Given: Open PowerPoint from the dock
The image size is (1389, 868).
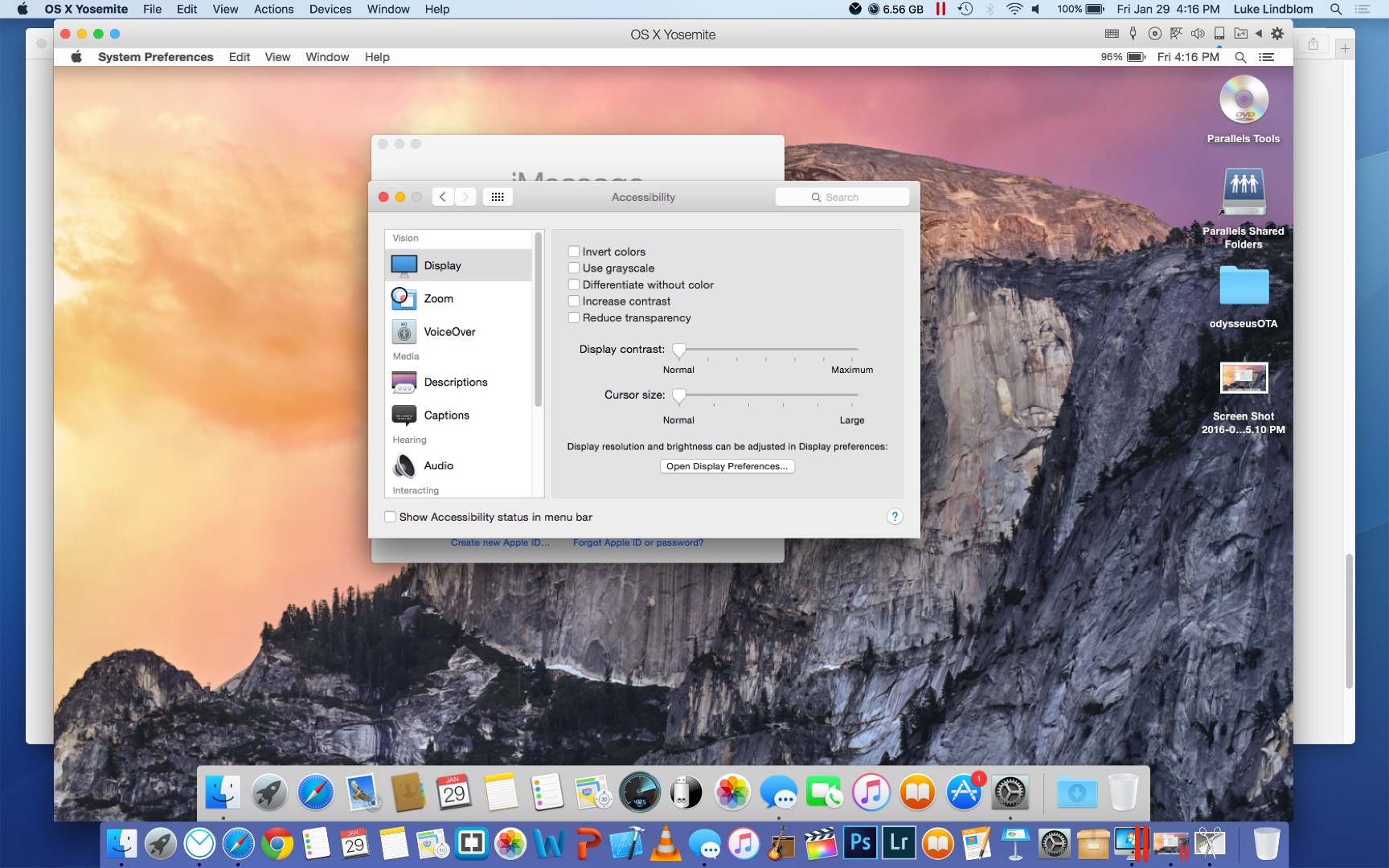Looking at the screenshot, I should (588, 844).
